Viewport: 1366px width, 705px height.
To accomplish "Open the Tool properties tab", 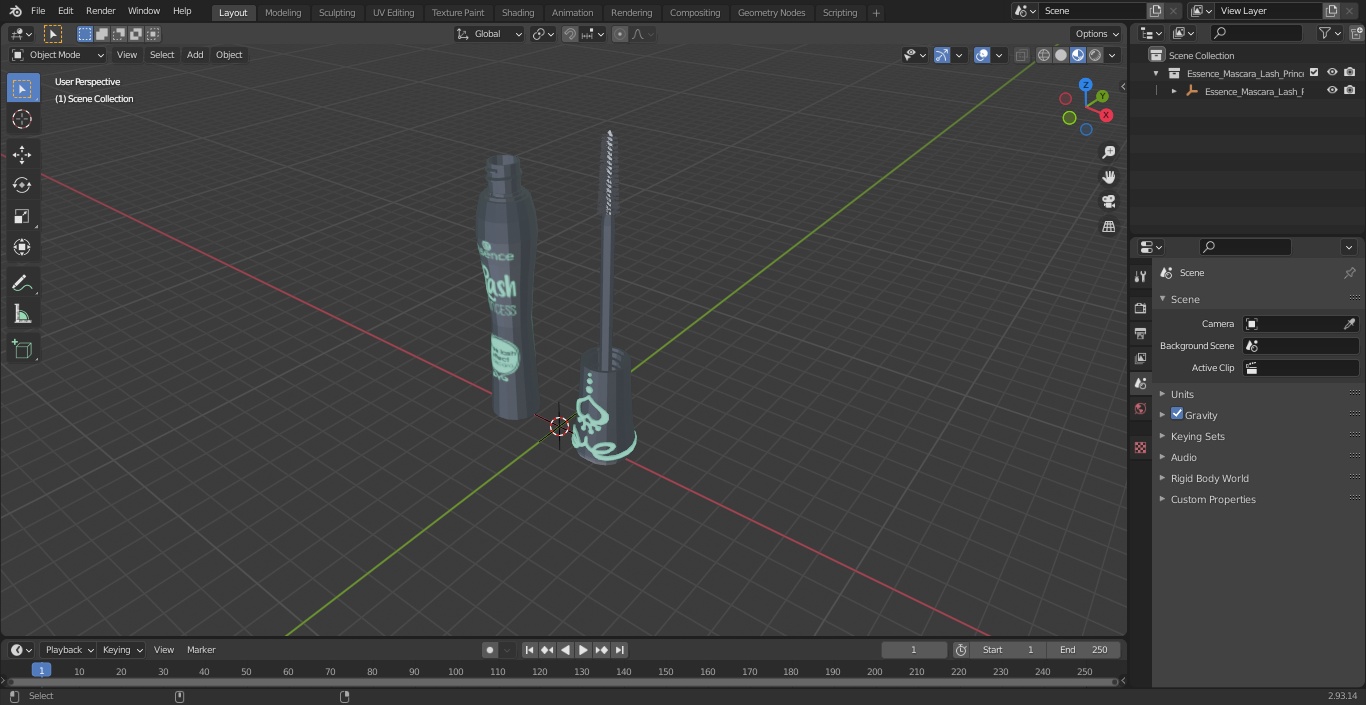I will [1140, 276].
